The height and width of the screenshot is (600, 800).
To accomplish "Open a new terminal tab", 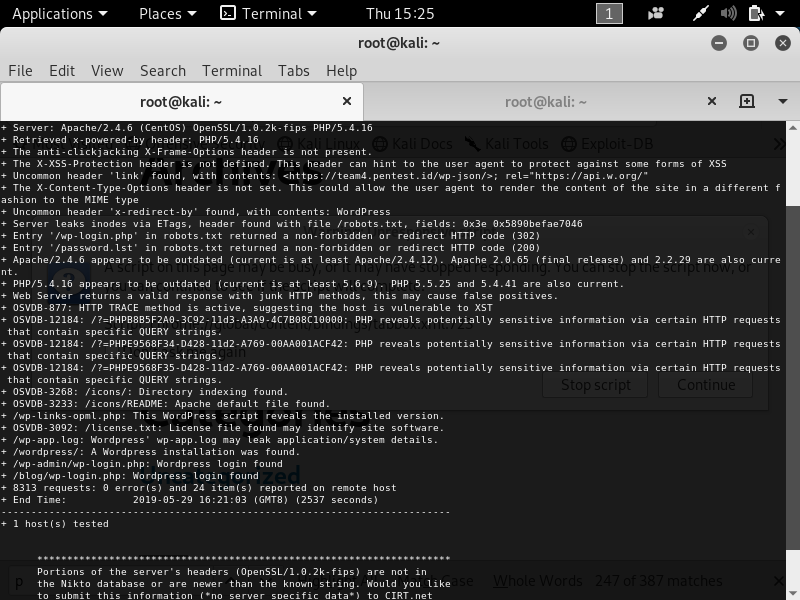I will coord(747,101).
